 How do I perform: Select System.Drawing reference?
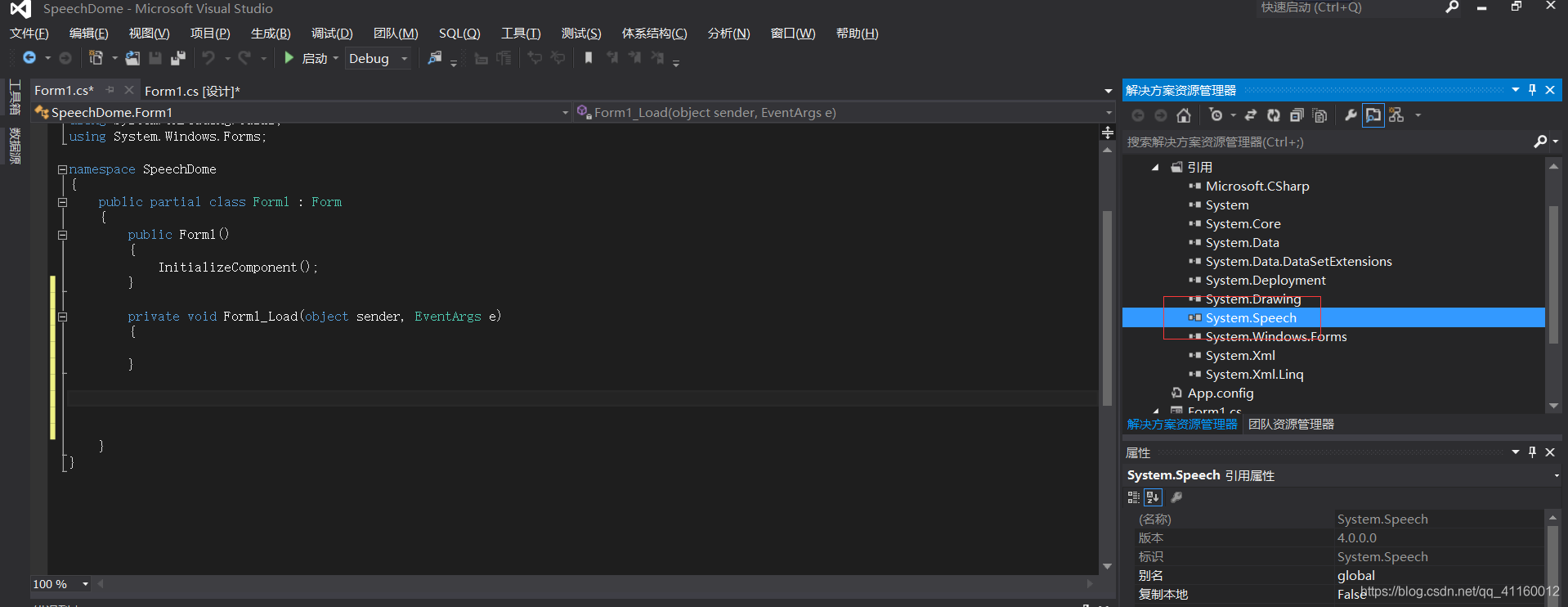point(1253,299)
